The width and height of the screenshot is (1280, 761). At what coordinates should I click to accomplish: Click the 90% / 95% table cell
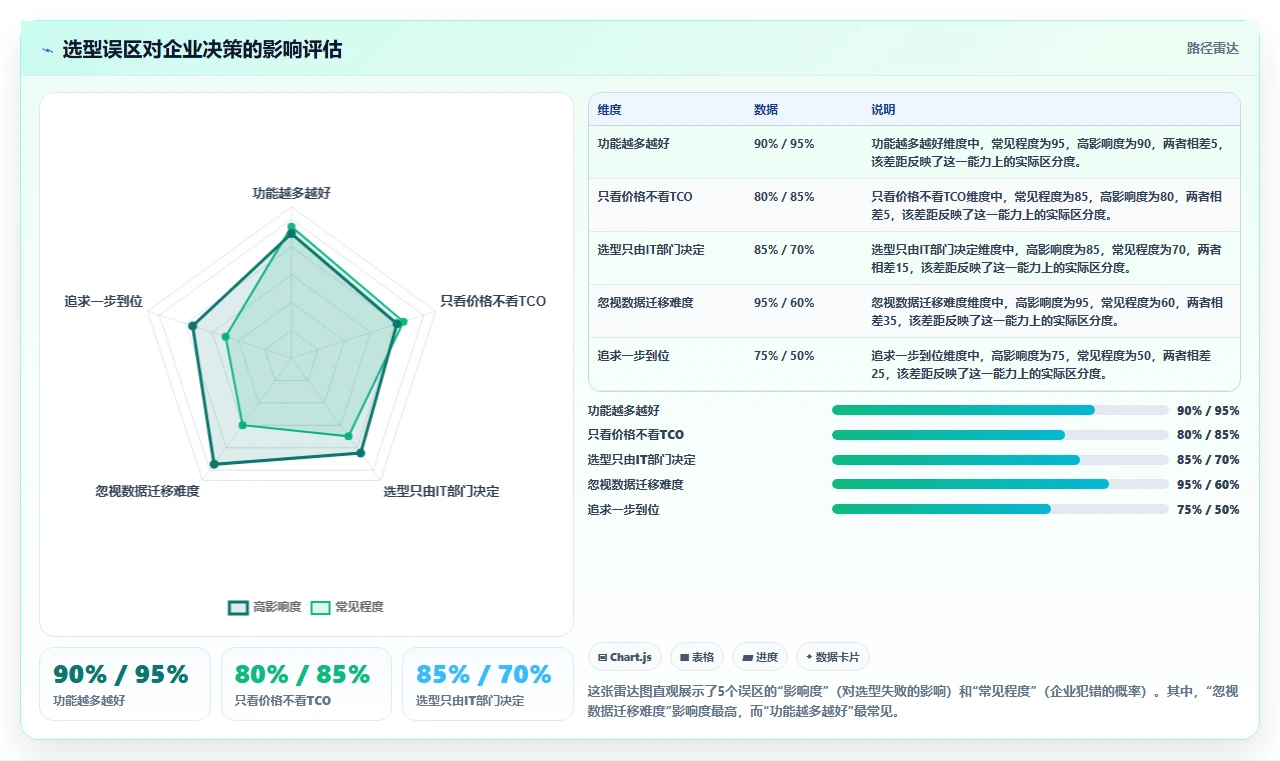click(784, 144)
